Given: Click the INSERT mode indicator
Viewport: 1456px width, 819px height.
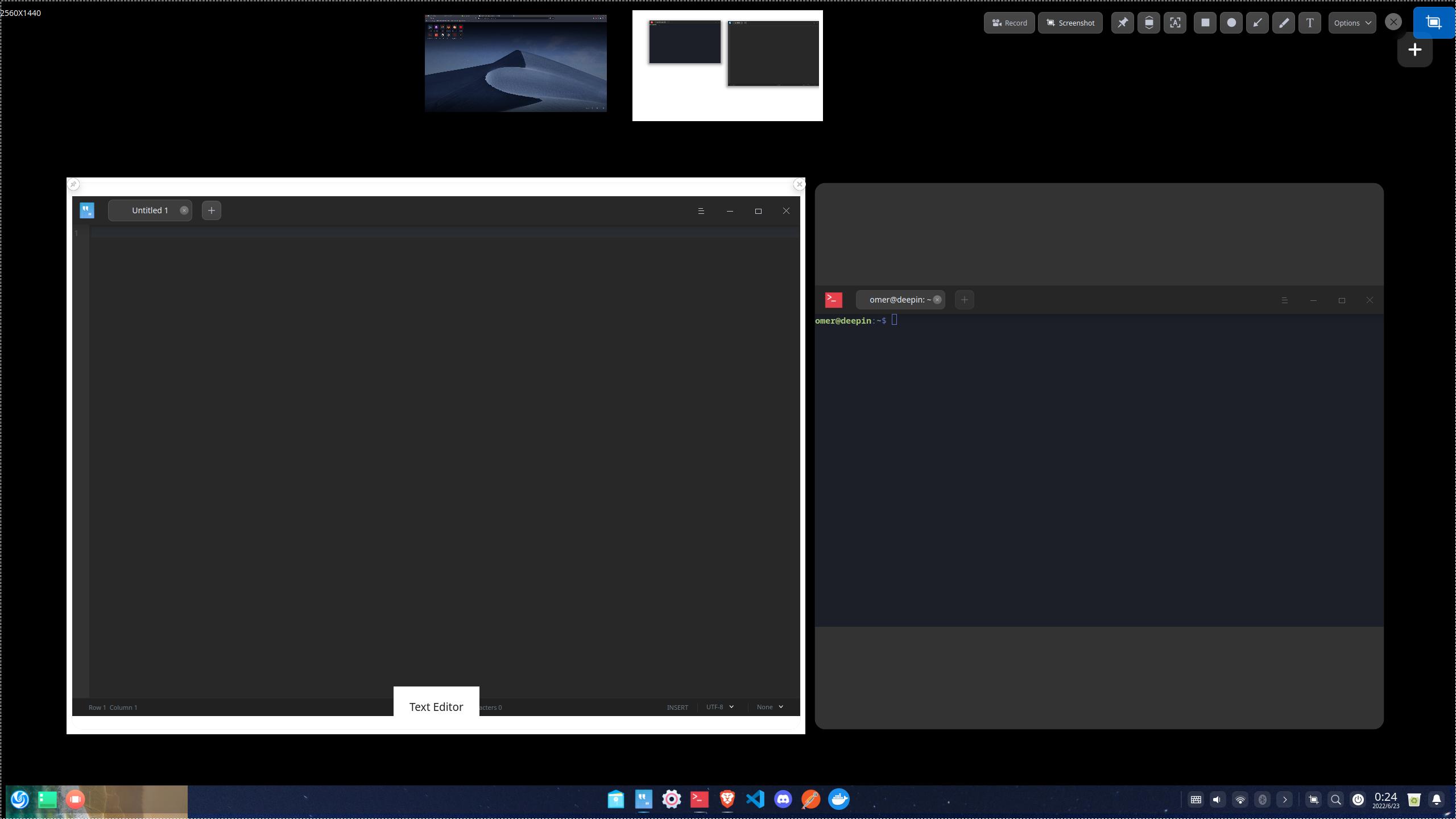Looking at the screenshot, I should [x=677, y=708].
